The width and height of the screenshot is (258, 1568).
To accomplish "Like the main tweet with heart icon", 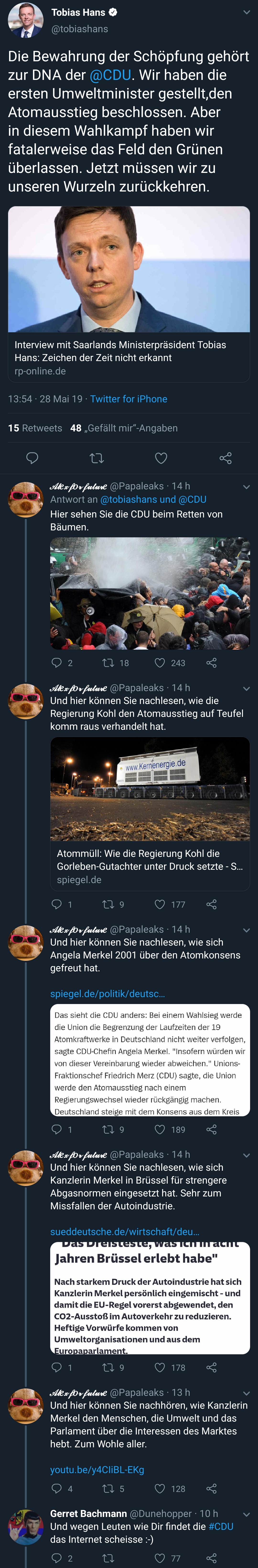I will (161, 458).
